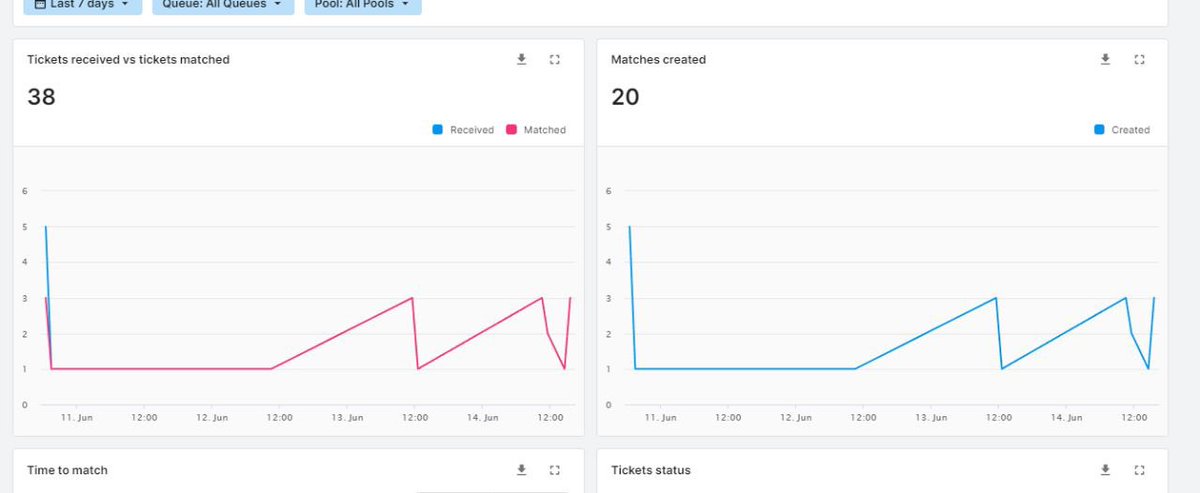This screenshot has width=1200, height=493.
Task: Click the total value 38
Action: coord(41,97)
